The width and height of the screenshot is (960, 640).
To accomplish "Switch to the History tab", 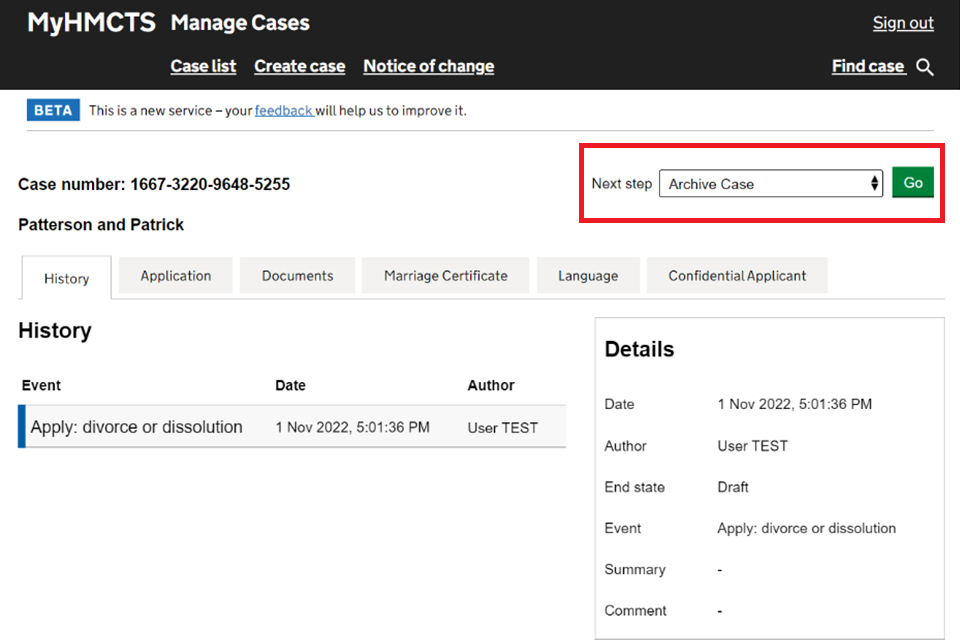I will (67, 278).
